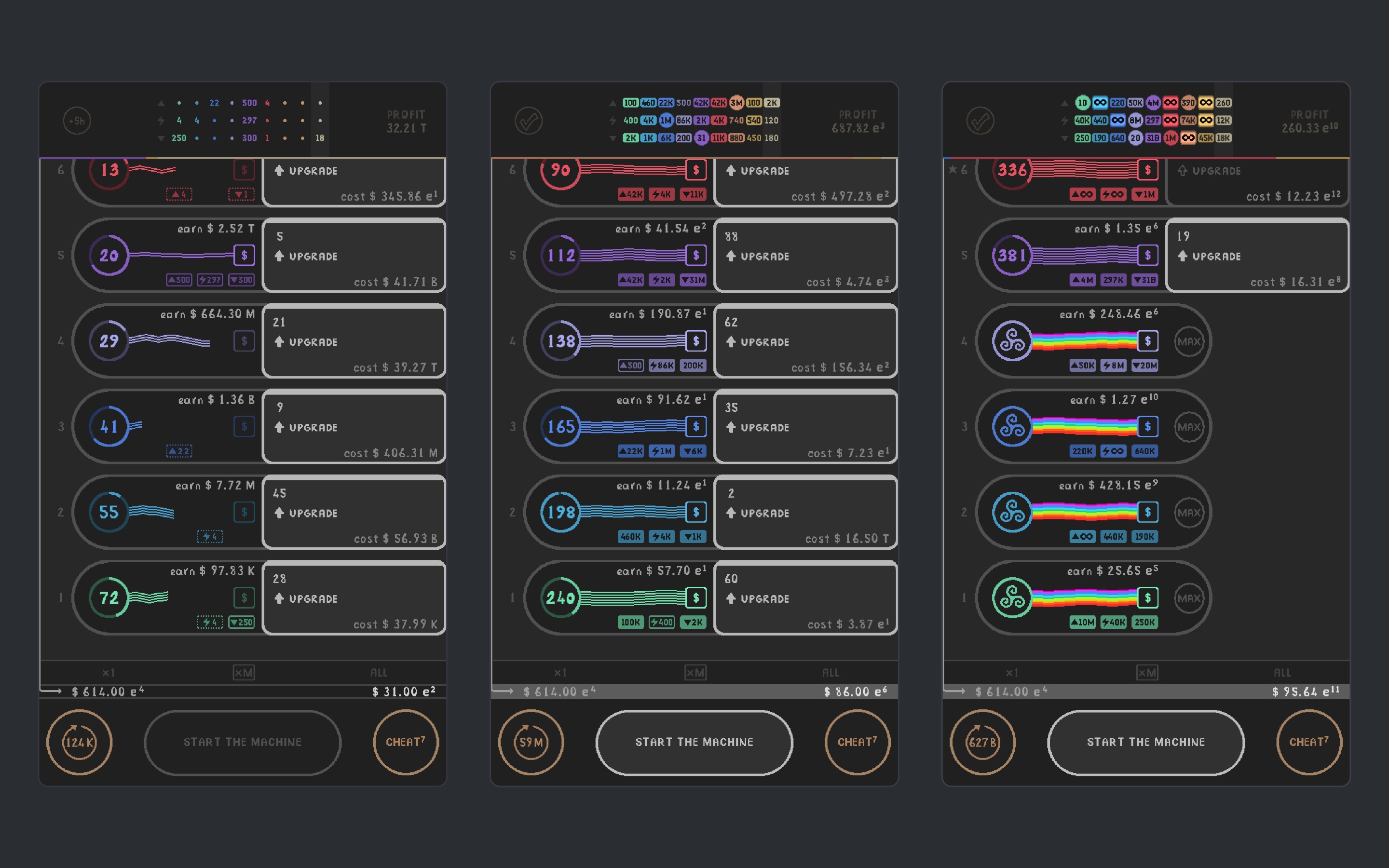
Task: Upgrade the item costing $406.31 M
Action: (354, 427)
